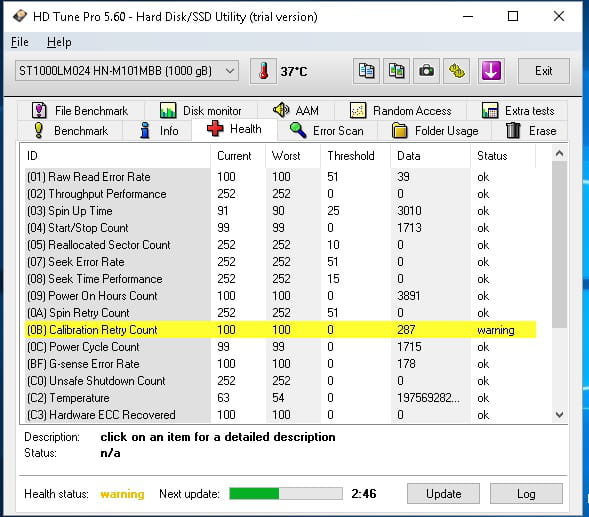Open the drive selection dropdown
589x517 pixels.
[x=127, y=71]
